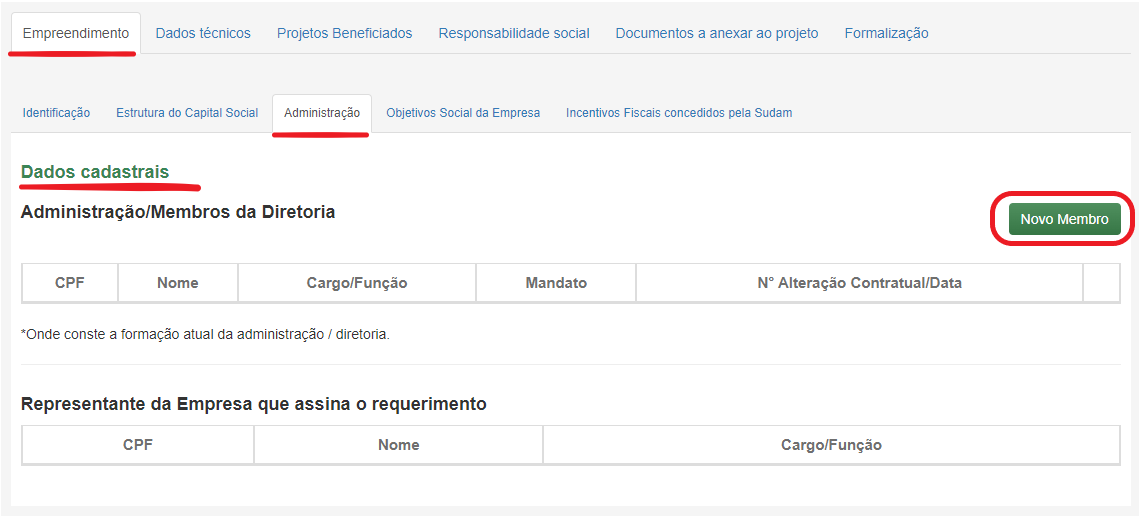Open Objetivos Social da Empresa sub-tab
This screenshot has height=518, width=1139.
463,113
